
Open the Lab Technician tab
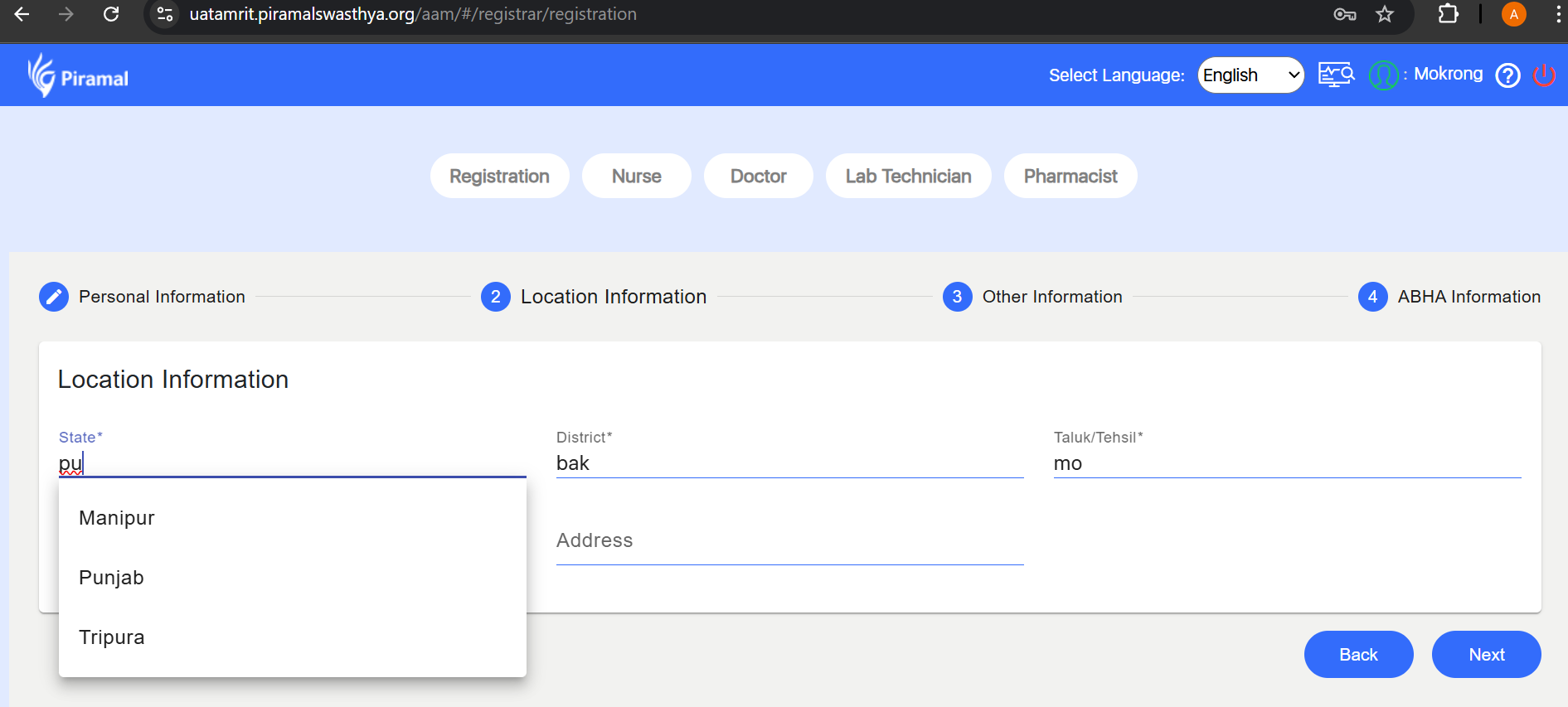(x=908, y=176)
